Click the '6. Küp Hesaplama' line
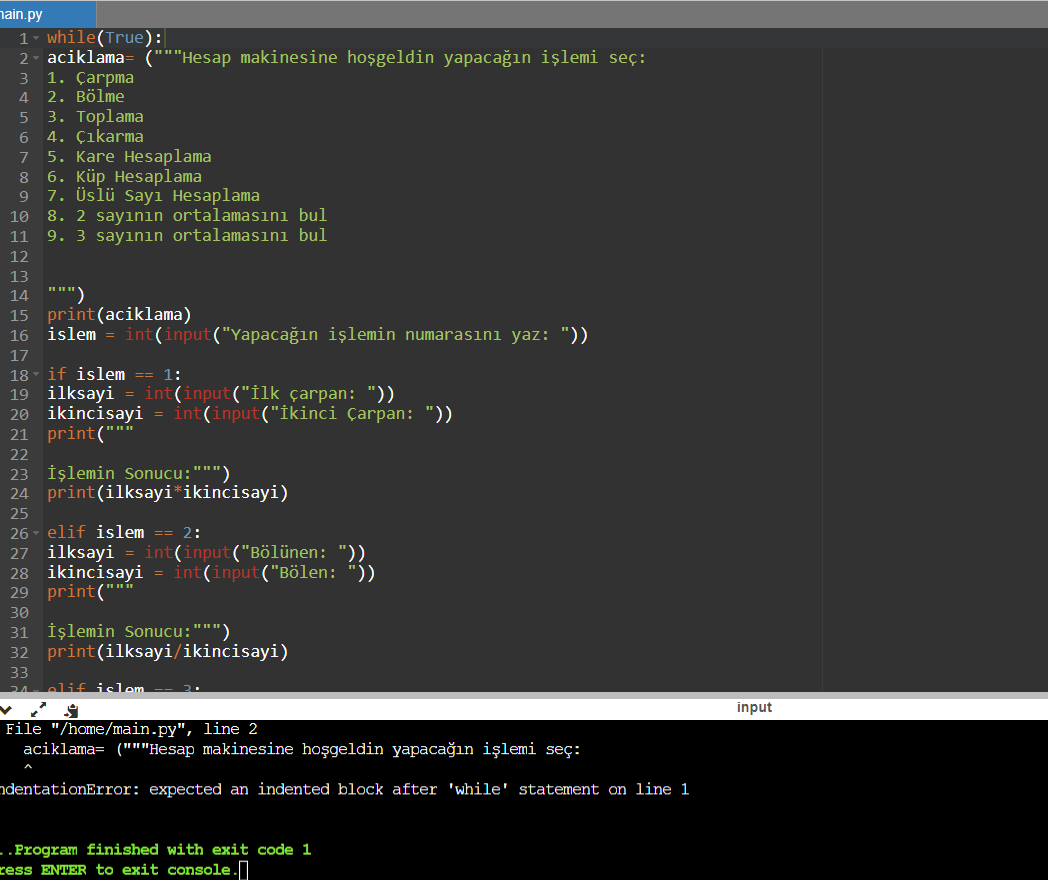1048x880 pixels. (x=124, y=176)
